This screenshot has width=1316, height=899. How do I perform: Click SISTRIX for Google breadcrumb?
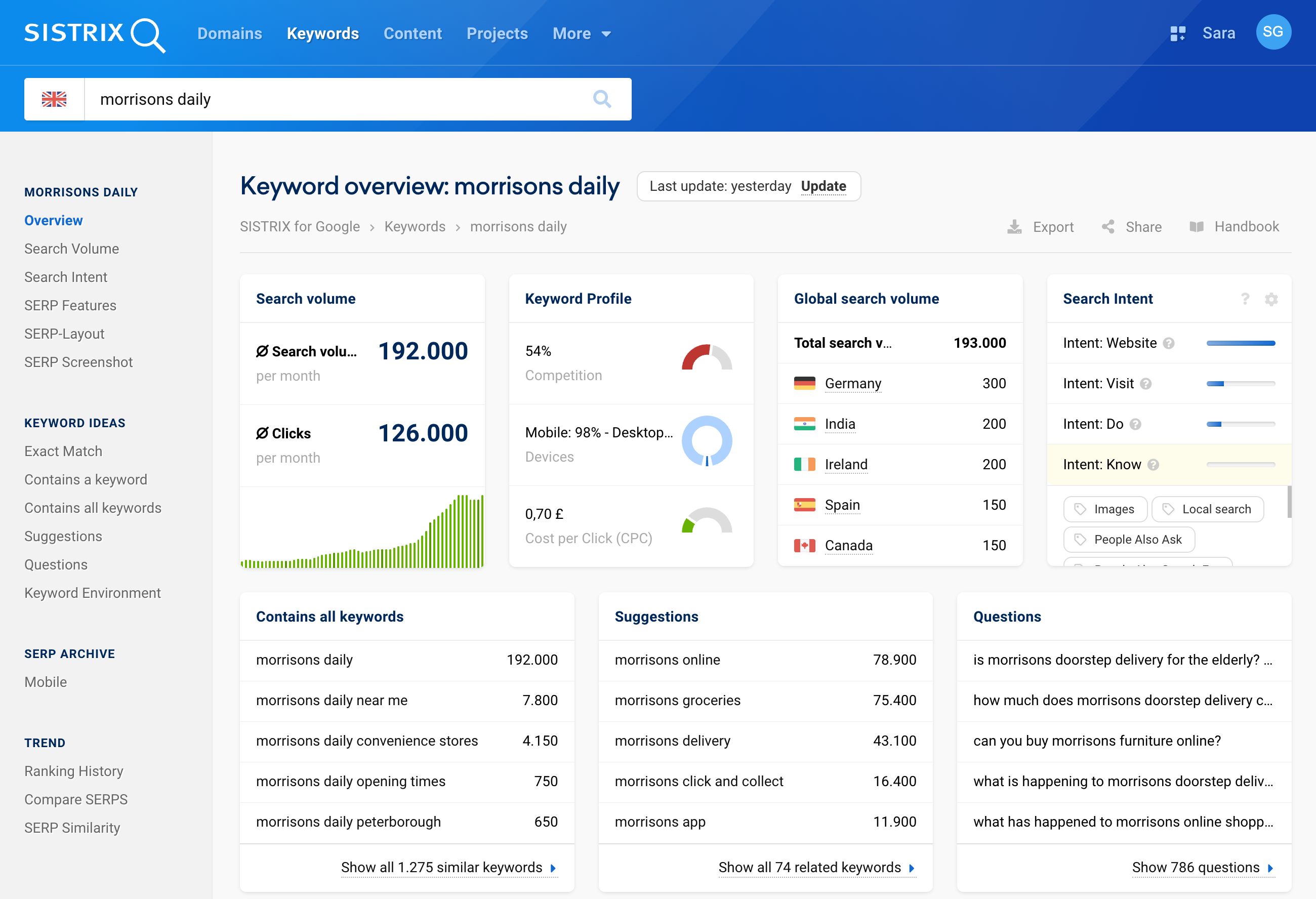click(x=300, y=227)
